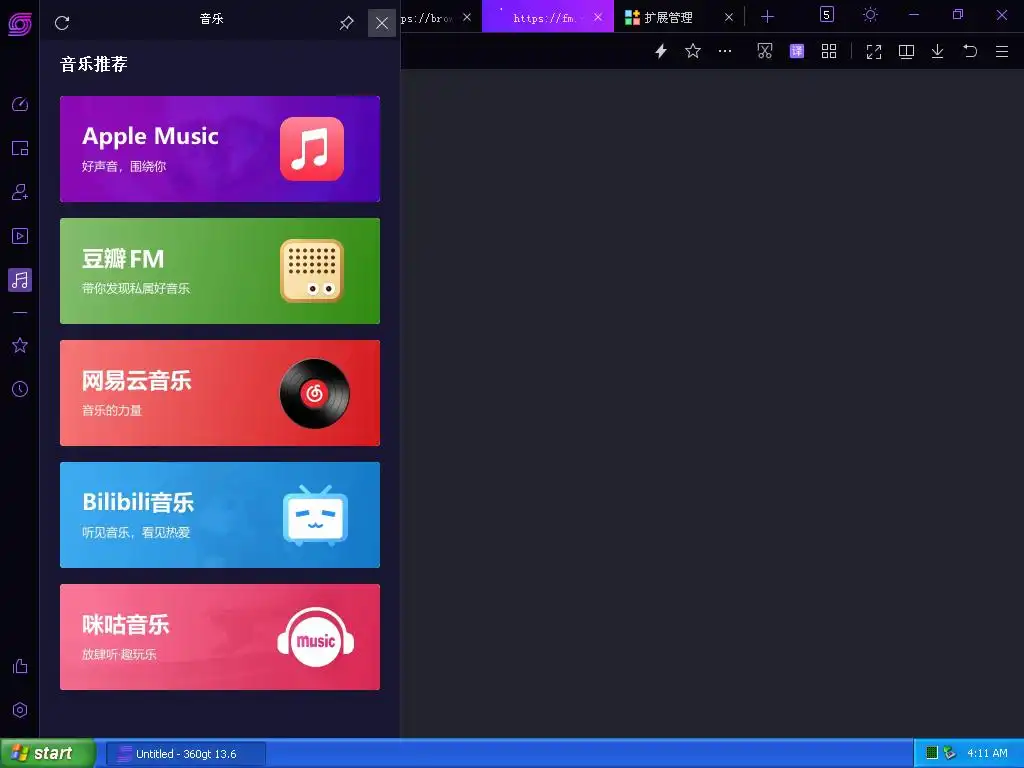This screenshot has height=768, width=1024.
Task: Close the 扩展管理 tab
Action: [729, 18]
